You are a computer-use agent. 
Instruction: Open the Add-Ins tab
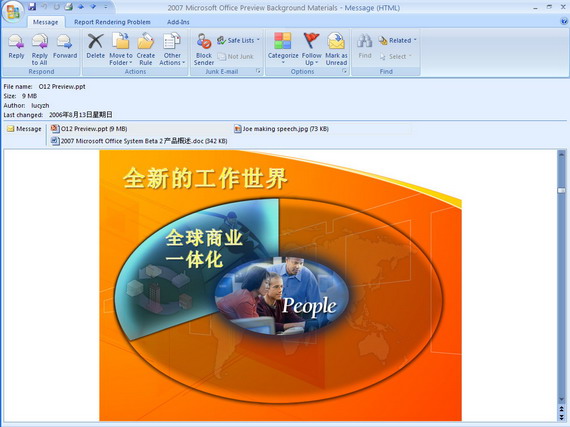[178, 22]
